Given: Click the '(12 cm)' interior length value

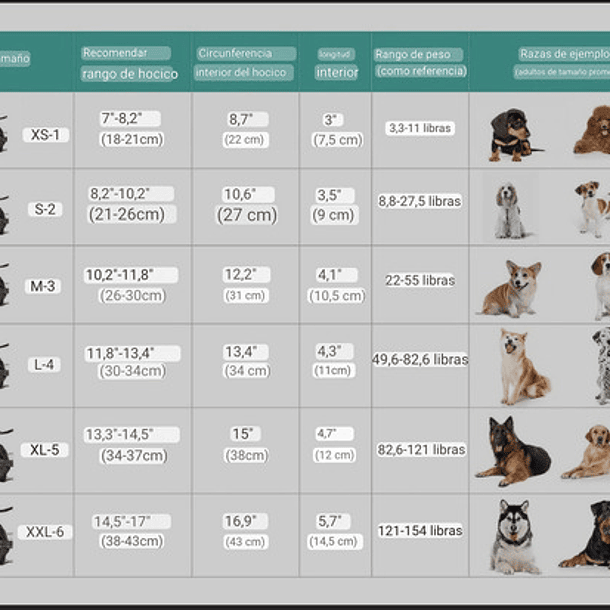Looking at the screenshot, I should (334, 455).
